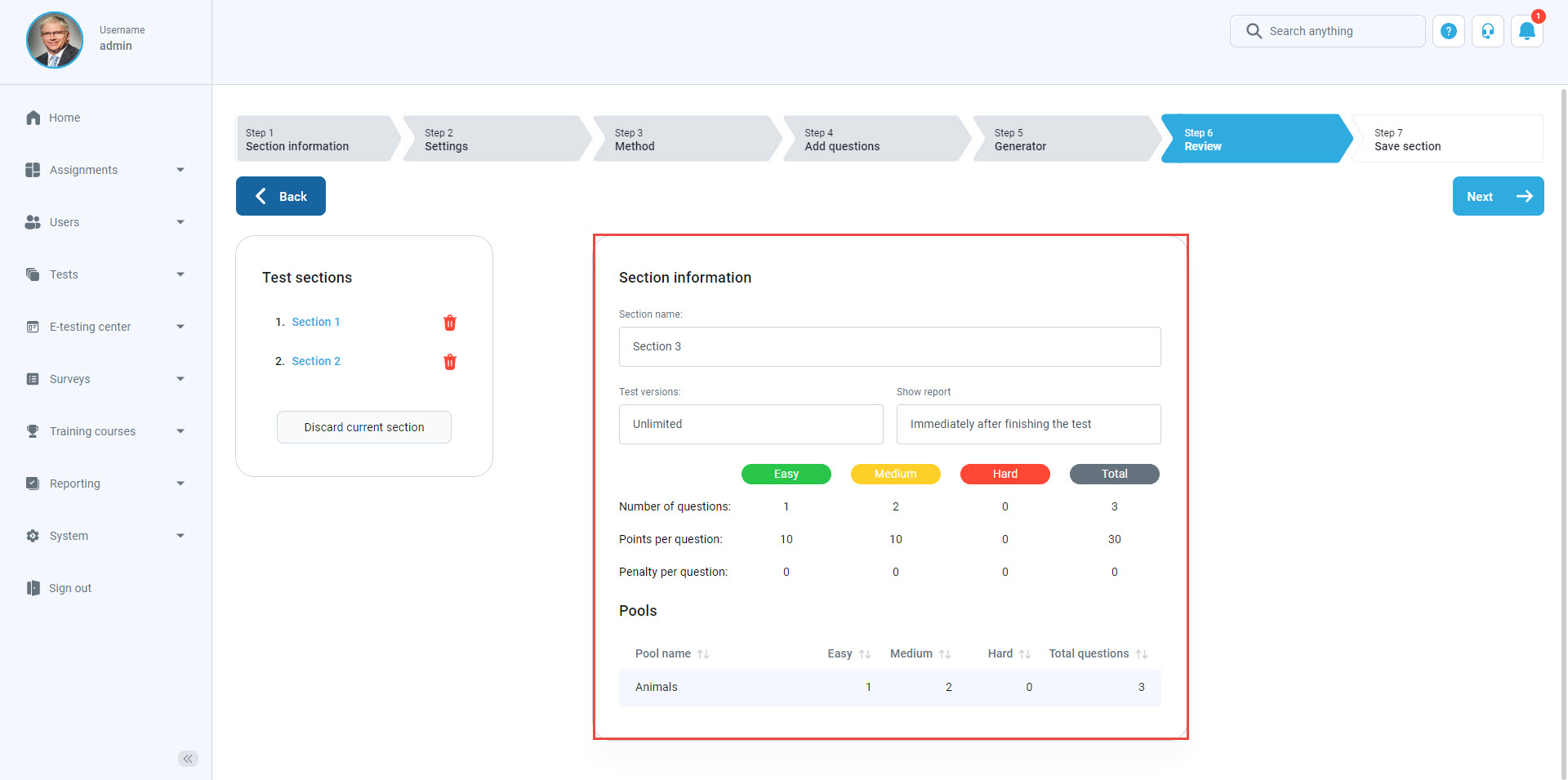Open the support headset icon
The width and height of the screenshot is (1568, 780).
[x=1487, y=32]
